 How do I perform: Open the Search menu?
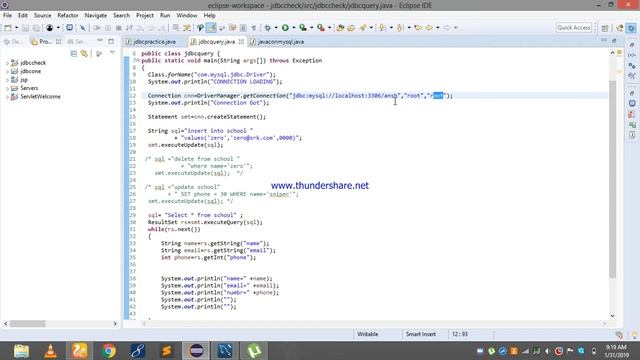[x=121, y=16]
